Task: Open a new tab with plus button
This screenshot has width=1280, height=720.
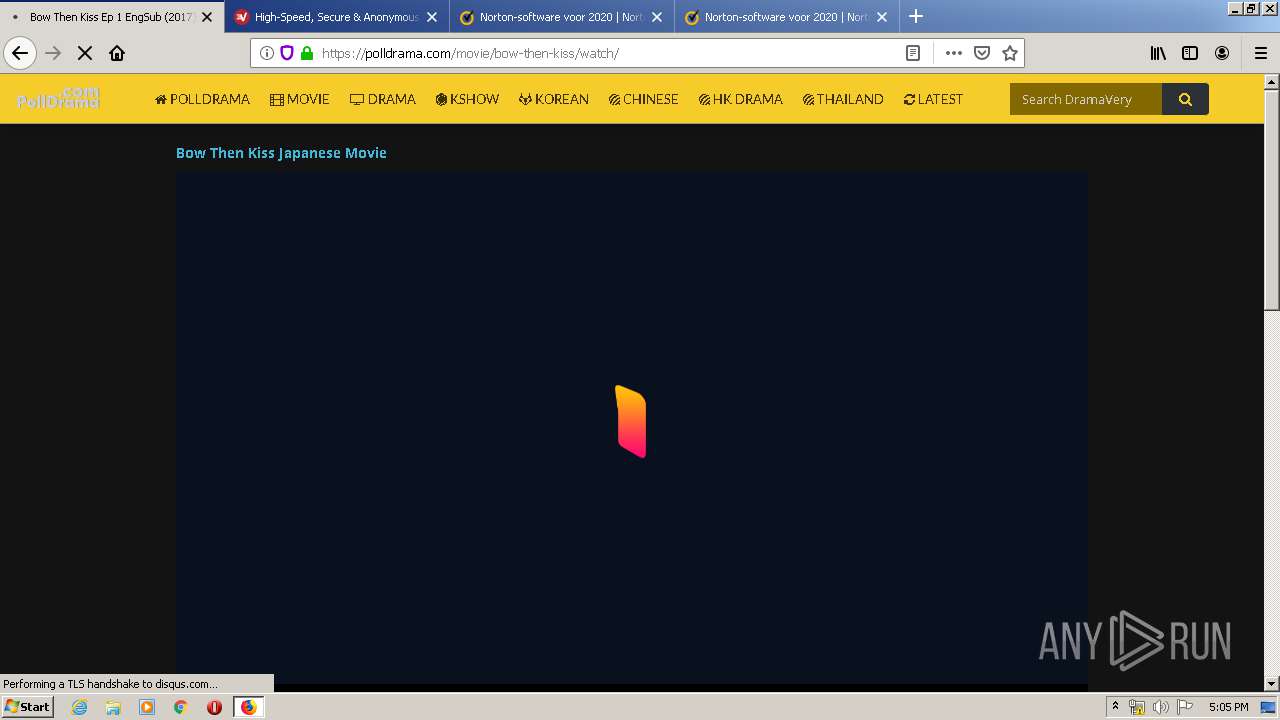Action: [916, 16]
